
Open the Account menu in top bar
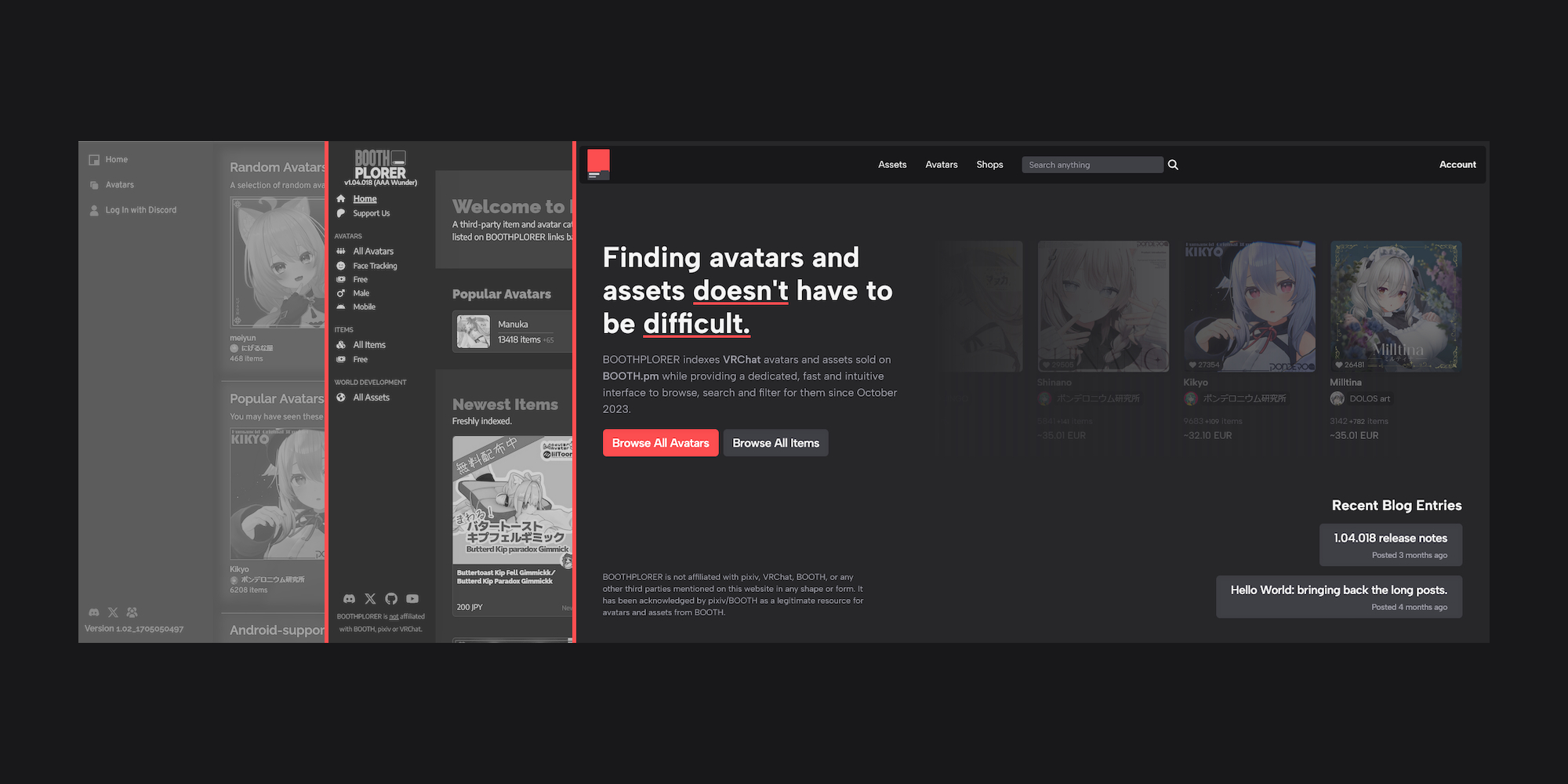tap(1457, 165)
